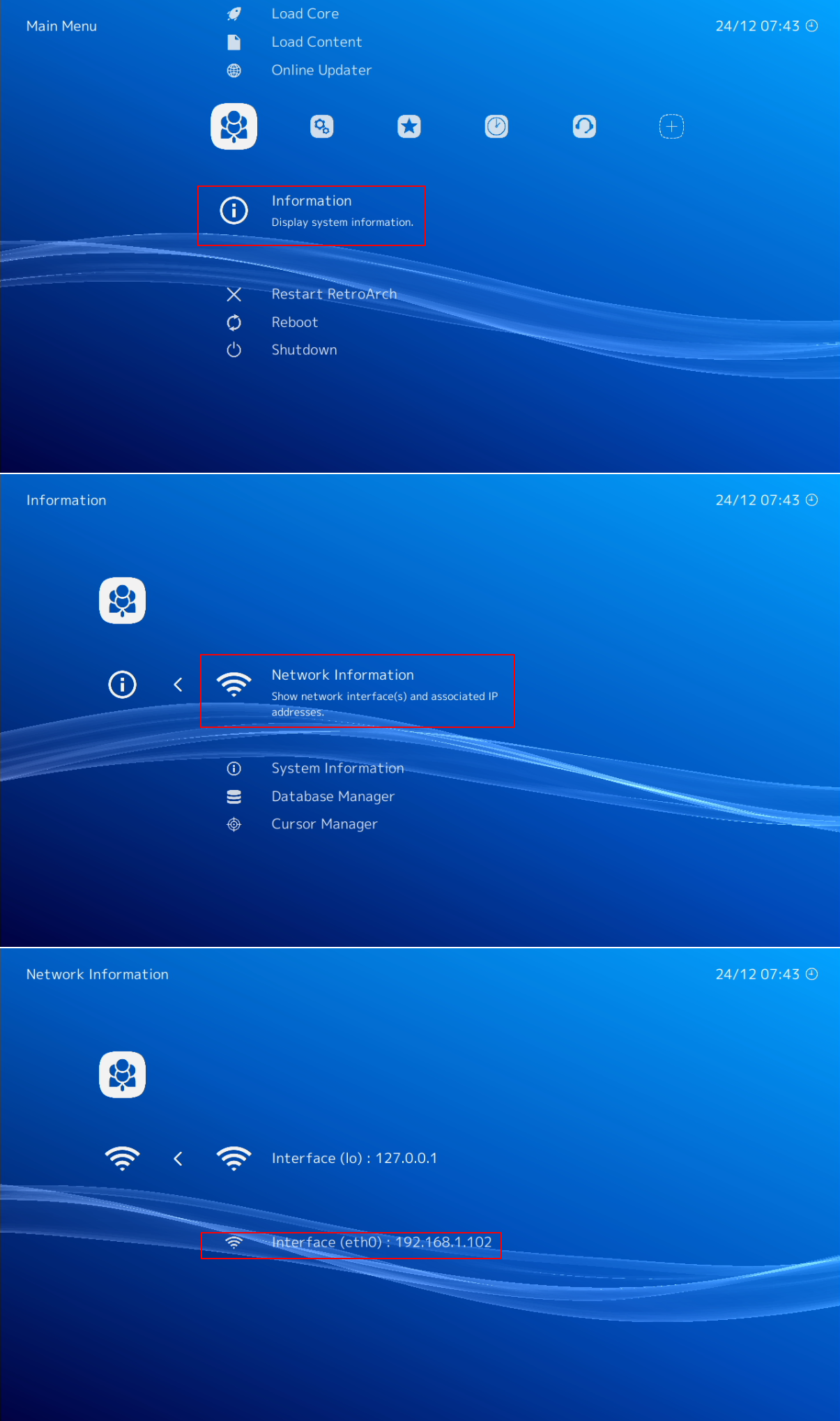Screen dimensions: 840x1421
Task: Switch to the Settings gears tab icon
Action: pyautogui.click(x=321, y=126)
